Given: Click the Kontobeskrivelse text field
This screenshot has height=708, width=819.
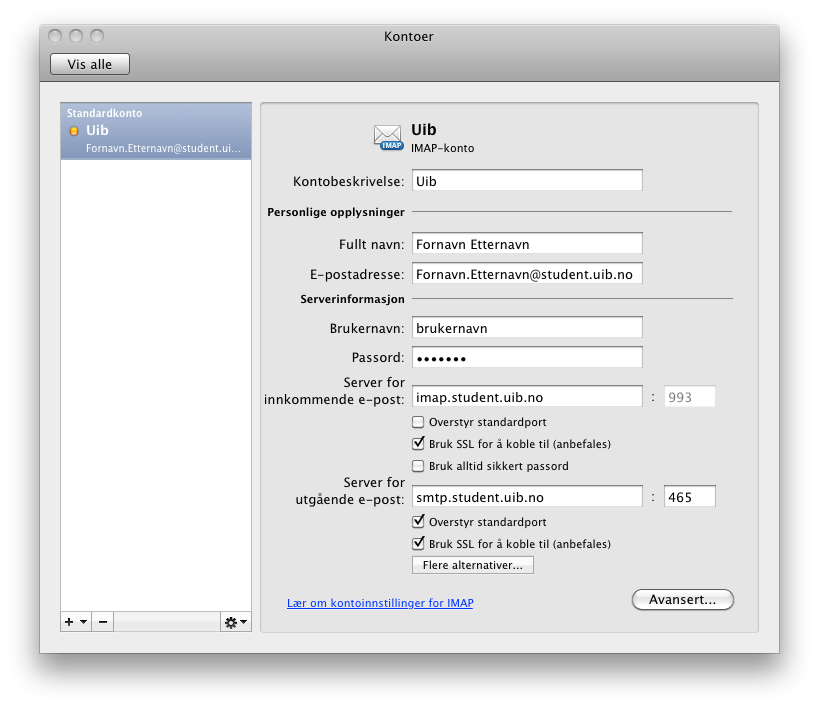Looking at the screenshot, I should (x=527, y=181).
